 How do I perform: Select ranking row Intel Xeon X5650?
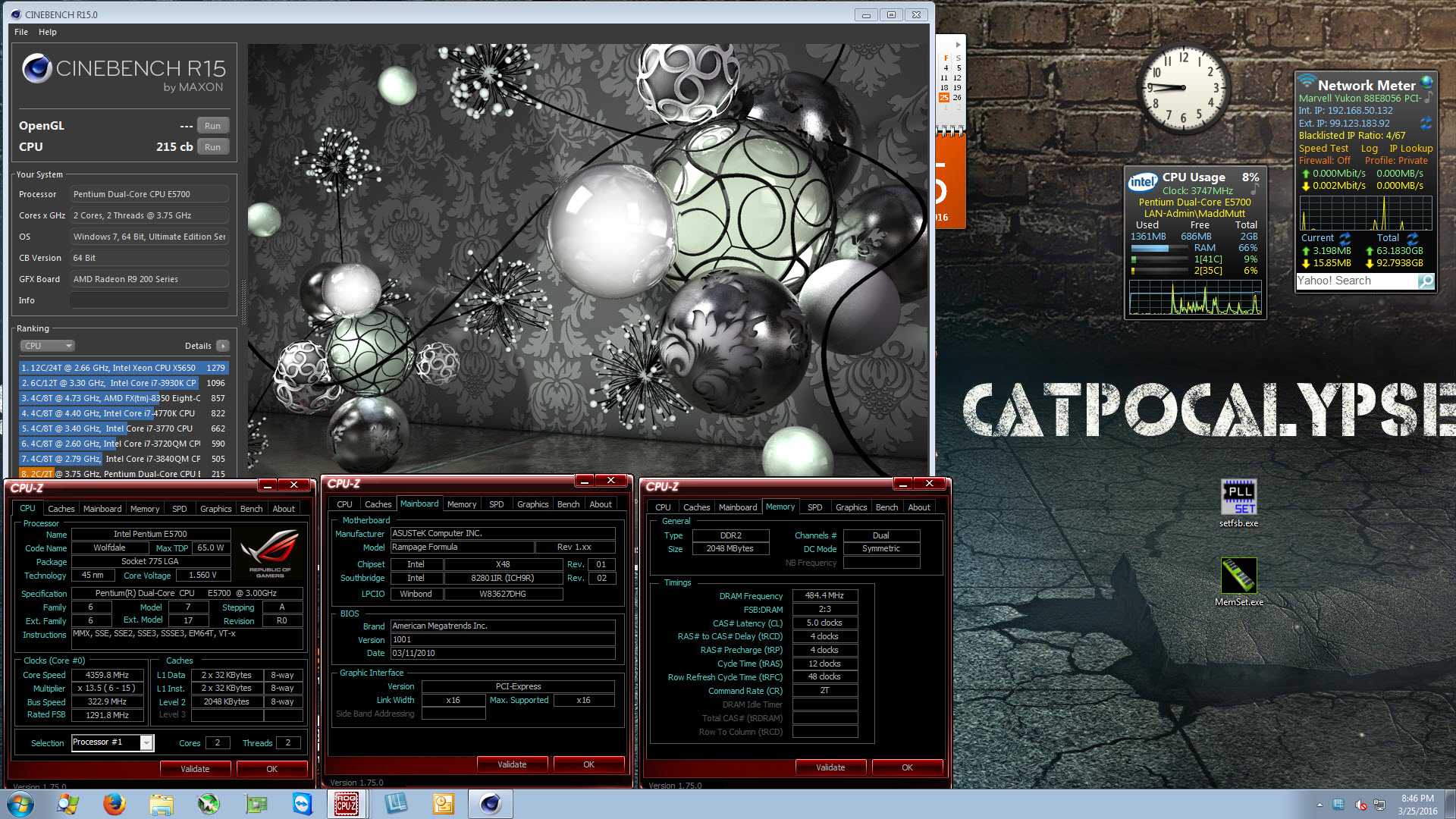pyautogui.click(x=123, y=368)
